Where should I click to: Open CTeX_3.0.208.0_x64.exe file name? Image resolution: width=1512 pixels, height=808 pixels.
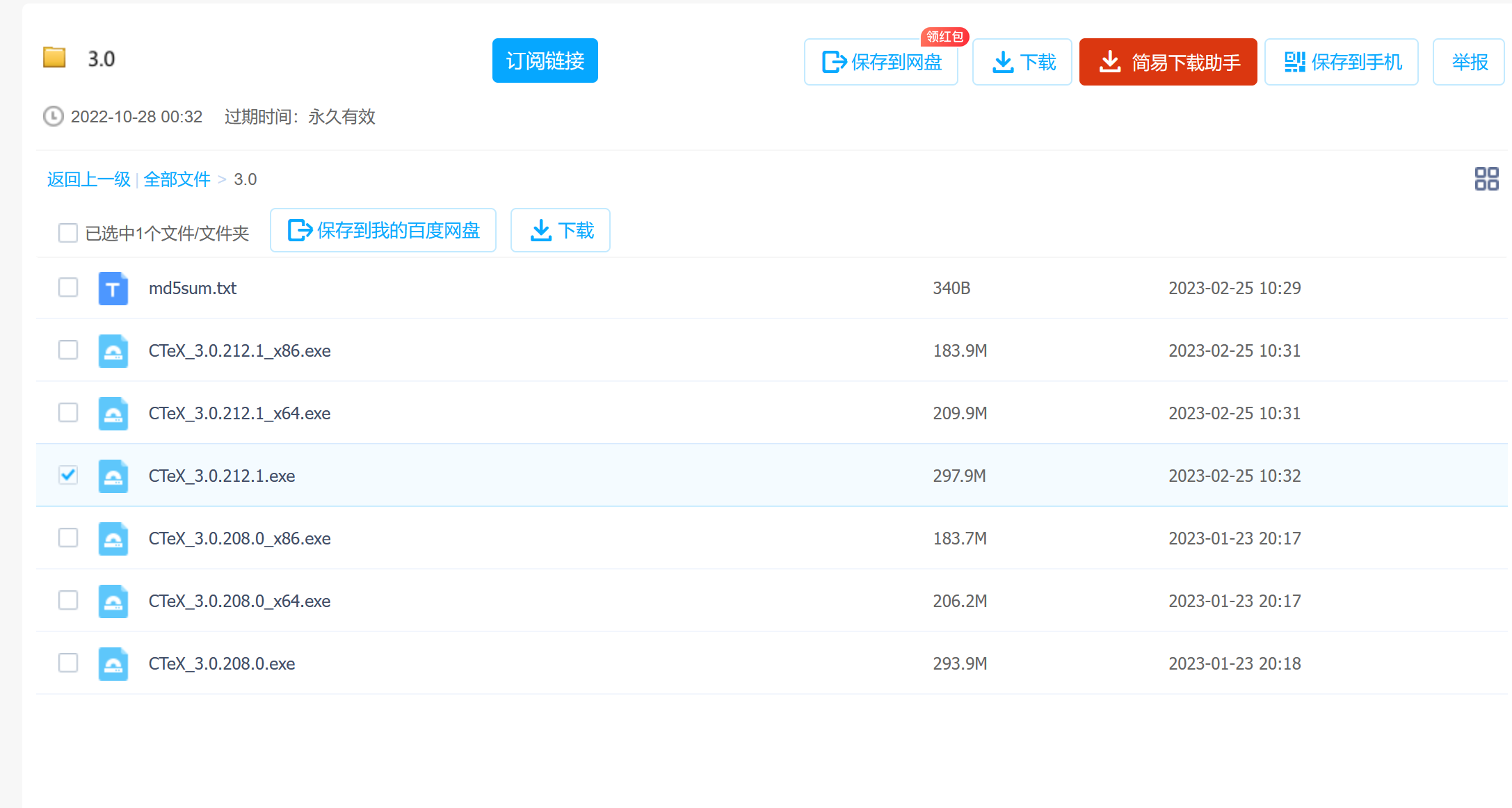pos(240,601)
